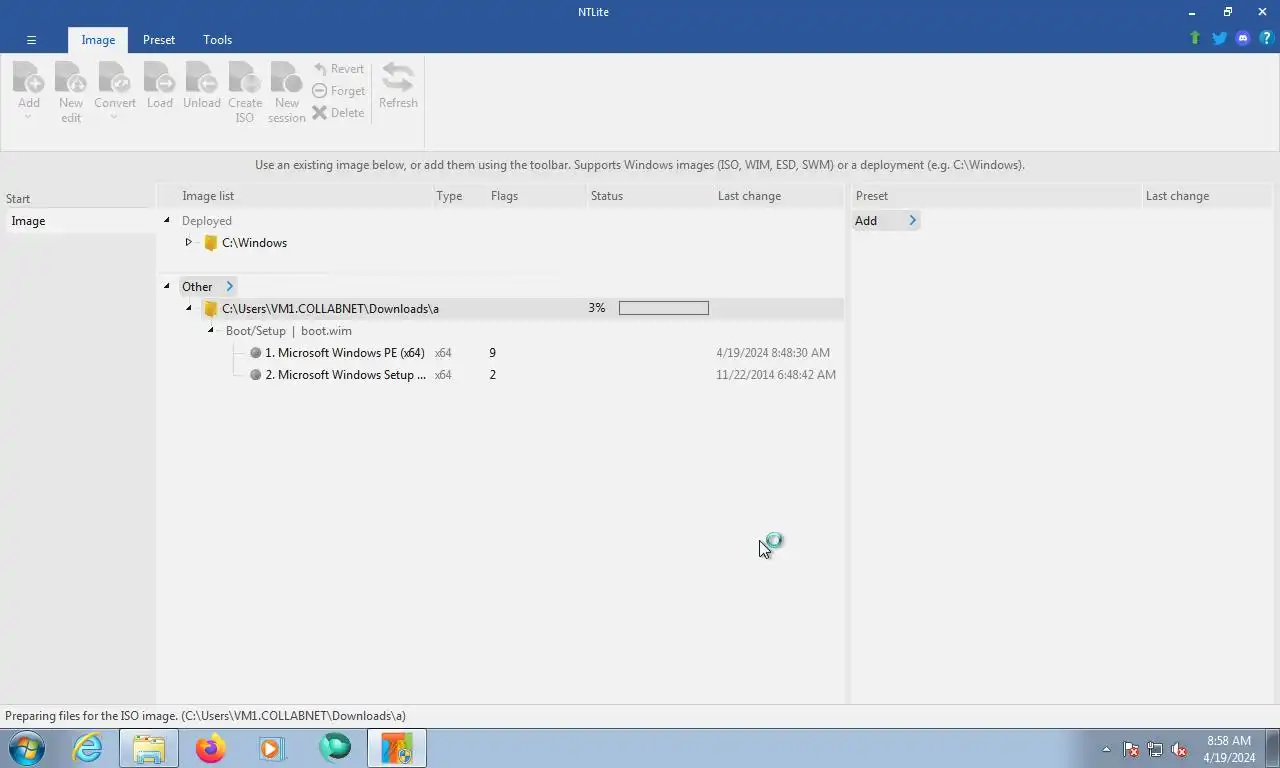
Task: Click the Create ISO toolbar icon
Action: tap(245, 78)
